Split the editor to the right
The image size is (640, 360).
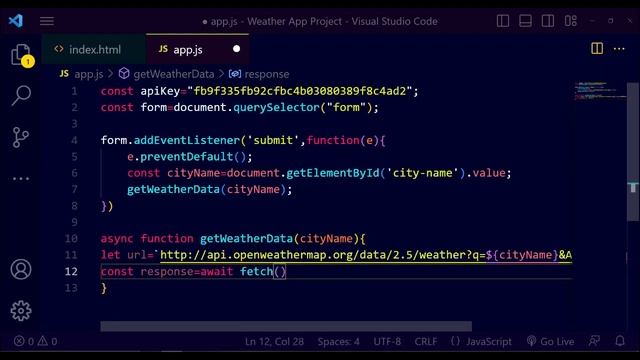(x=597, y=49)
